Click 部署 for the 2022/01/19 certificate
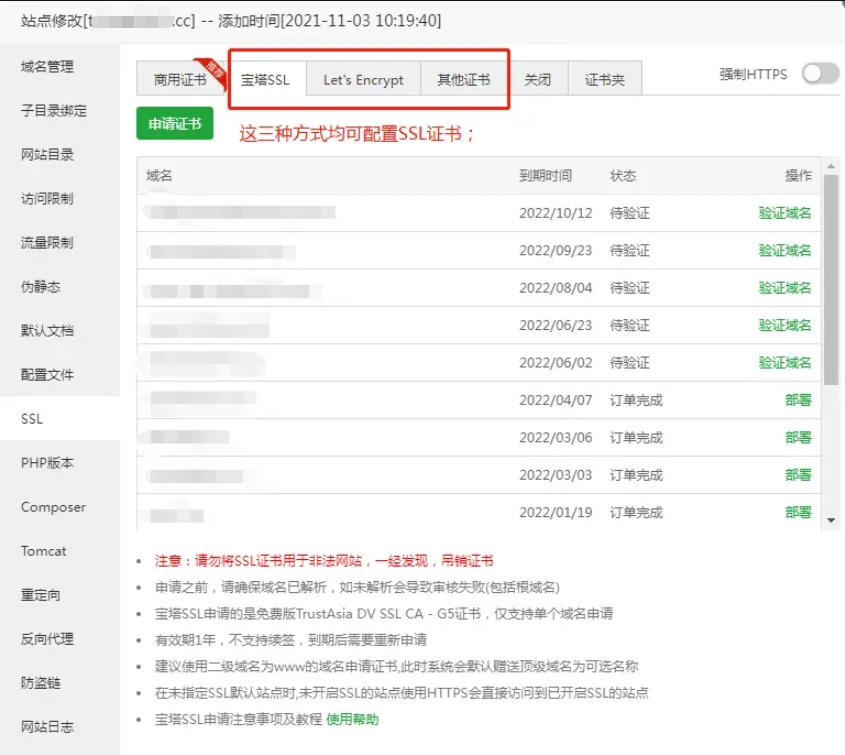The height and width of the screenshot is (755, 845). coord(798,512)
